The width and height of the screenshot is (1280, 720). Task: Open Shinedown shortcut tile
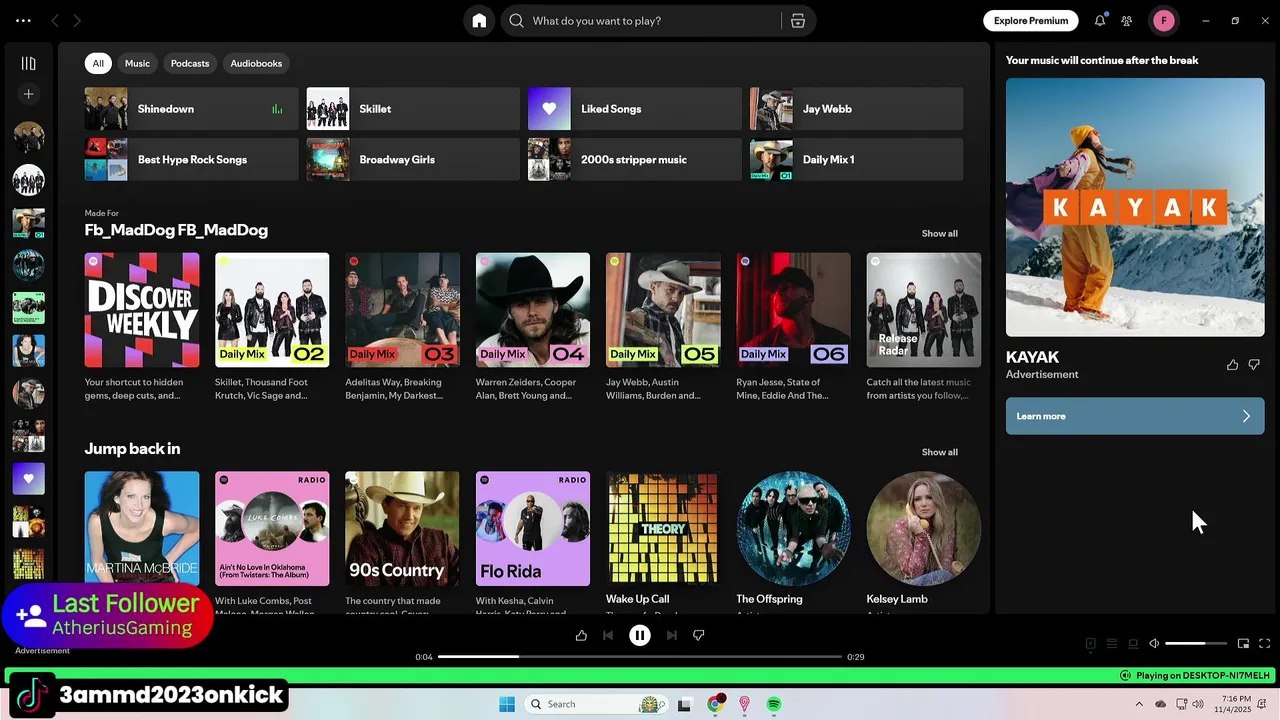[x=191, y=109]
